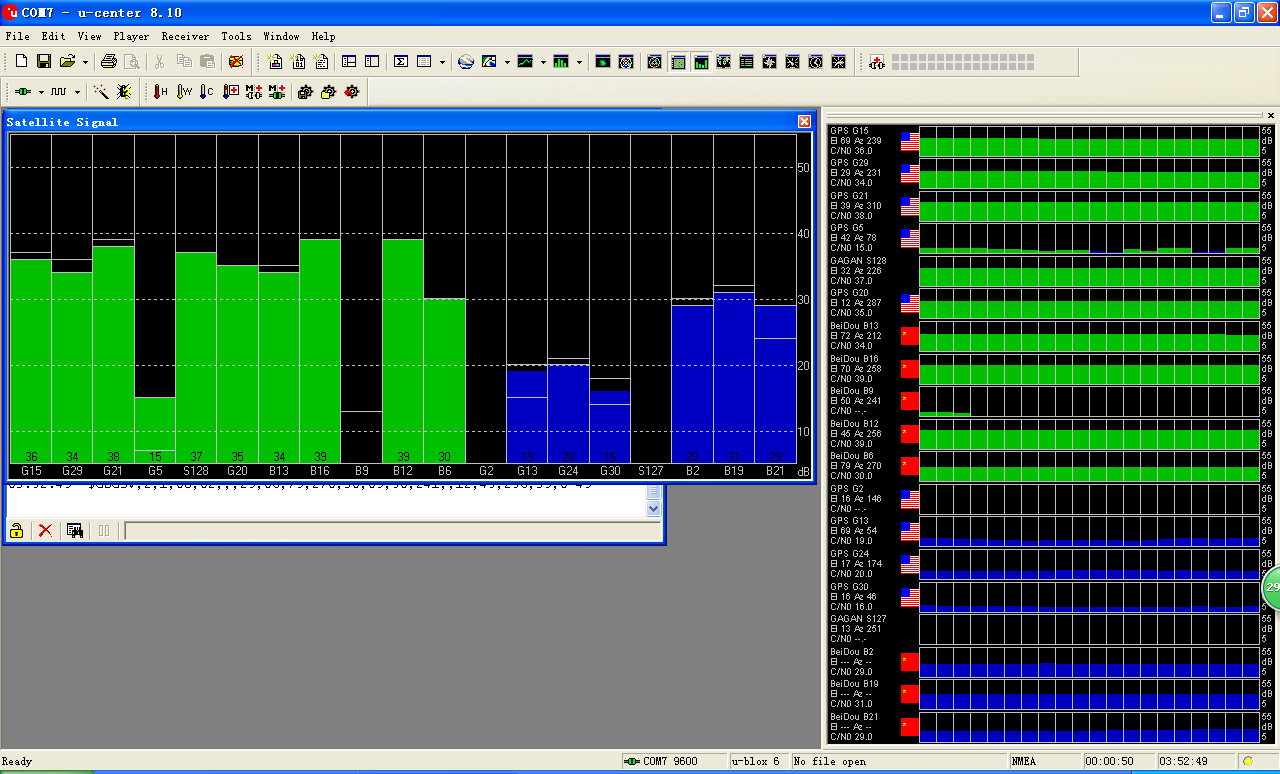The height and width of the screenshot is (774, 1280).
Task: Toggle the Satellite Level docking window
Action: coord(701,62)
